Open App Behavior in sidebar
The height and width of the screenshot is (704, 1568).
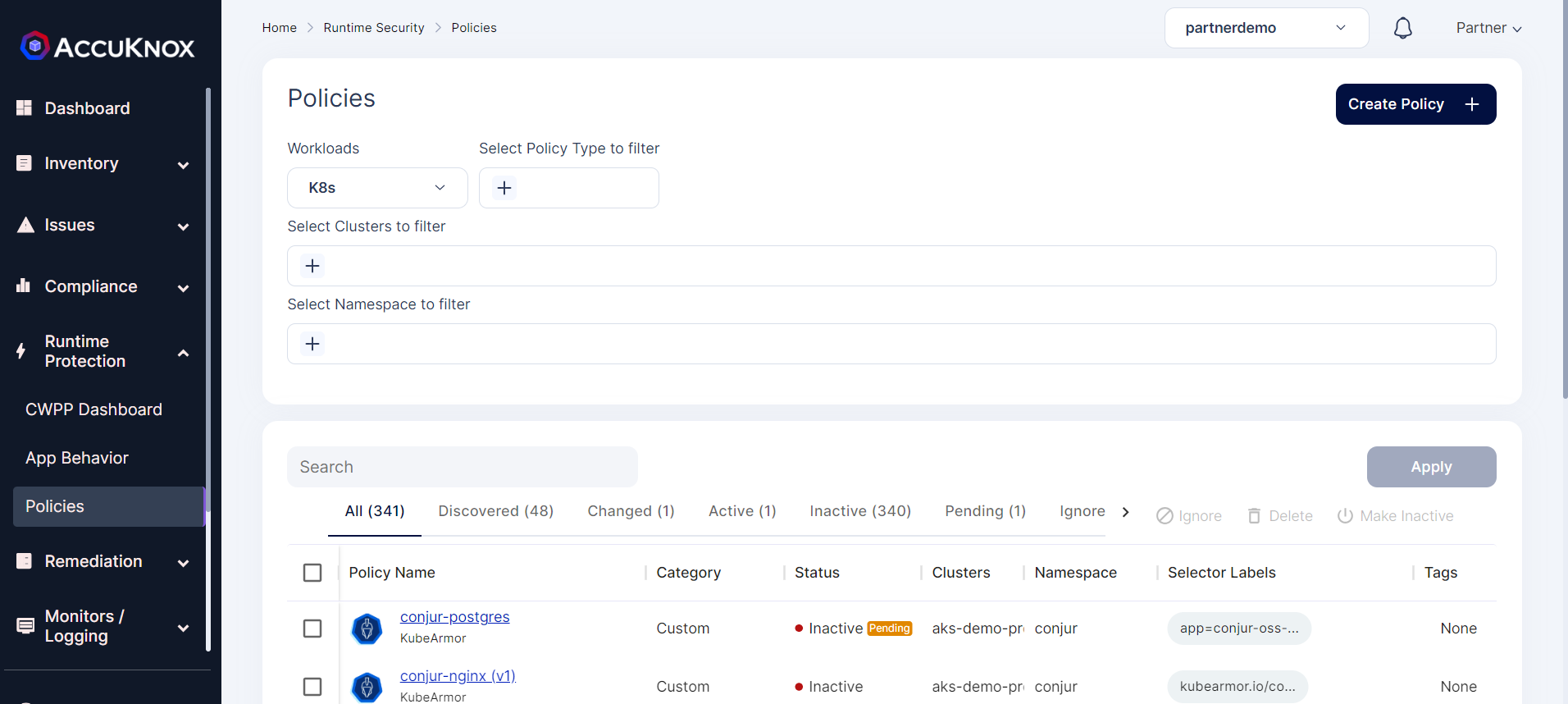point(77,458)
